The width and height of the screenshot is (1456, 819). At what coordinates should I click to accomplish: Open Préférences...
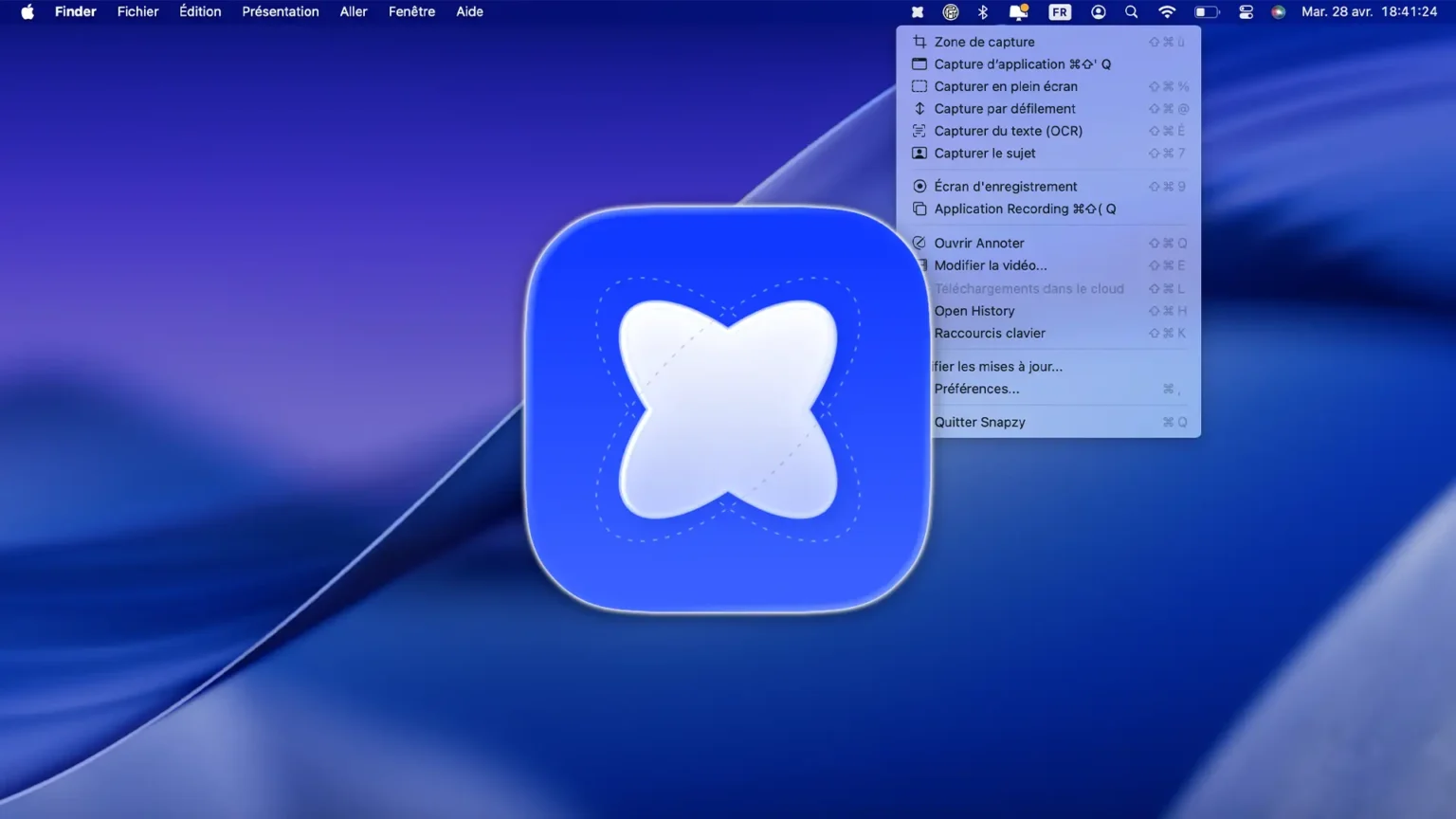tap(1060, 389)
